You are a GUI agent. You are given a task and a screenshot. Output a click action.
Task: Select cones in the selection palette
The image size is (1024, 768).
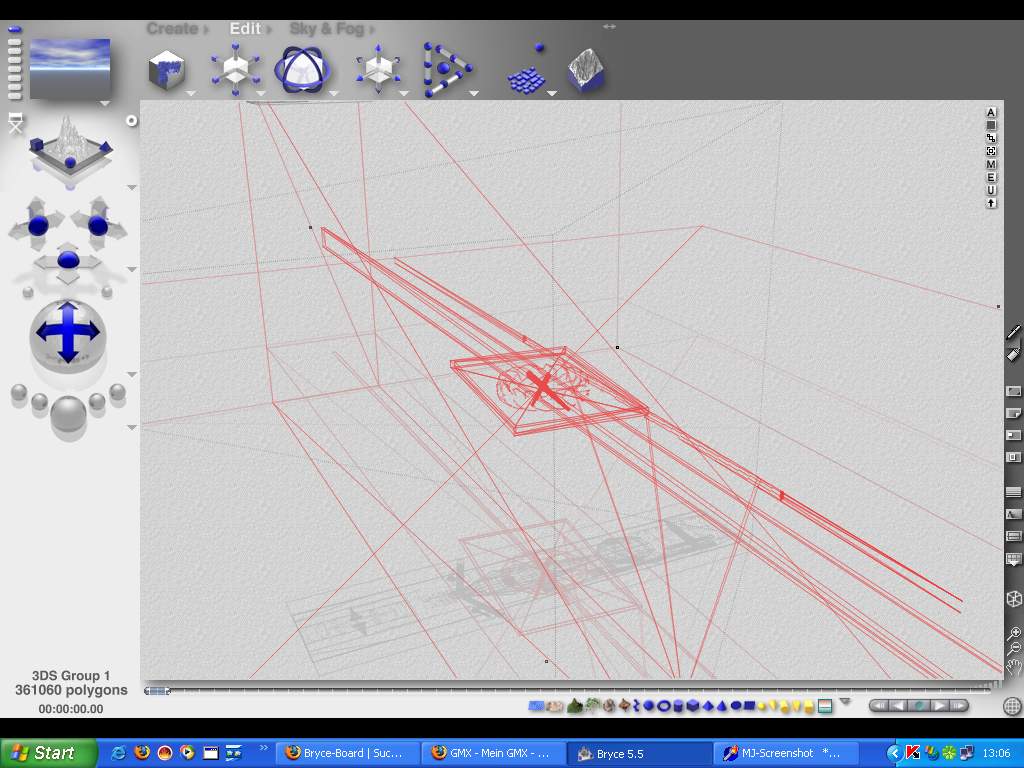[722, 706]
